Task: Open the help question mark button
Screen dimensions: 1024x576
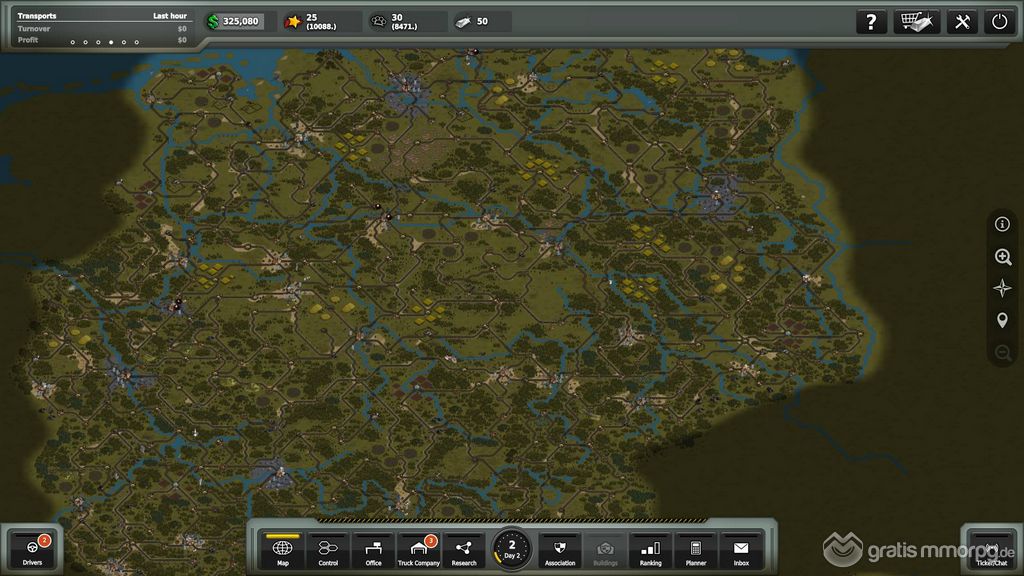Action: 872,22
